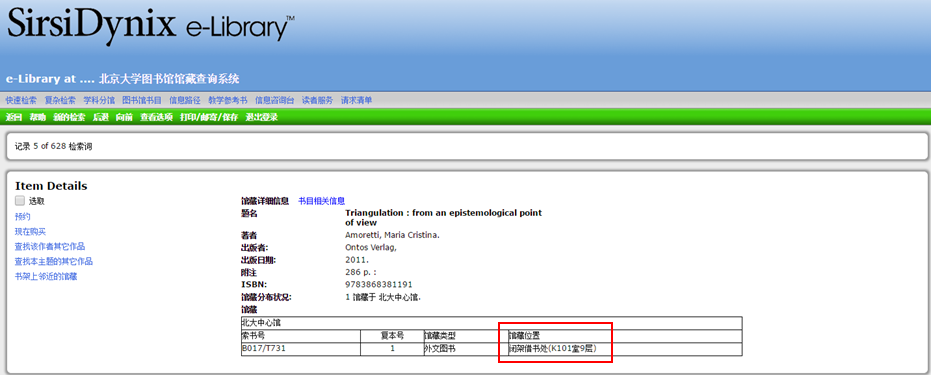This screenshot has height=375, width=931.
Task: Start 新的检索 new search
Action: click(x=69, y=117)
